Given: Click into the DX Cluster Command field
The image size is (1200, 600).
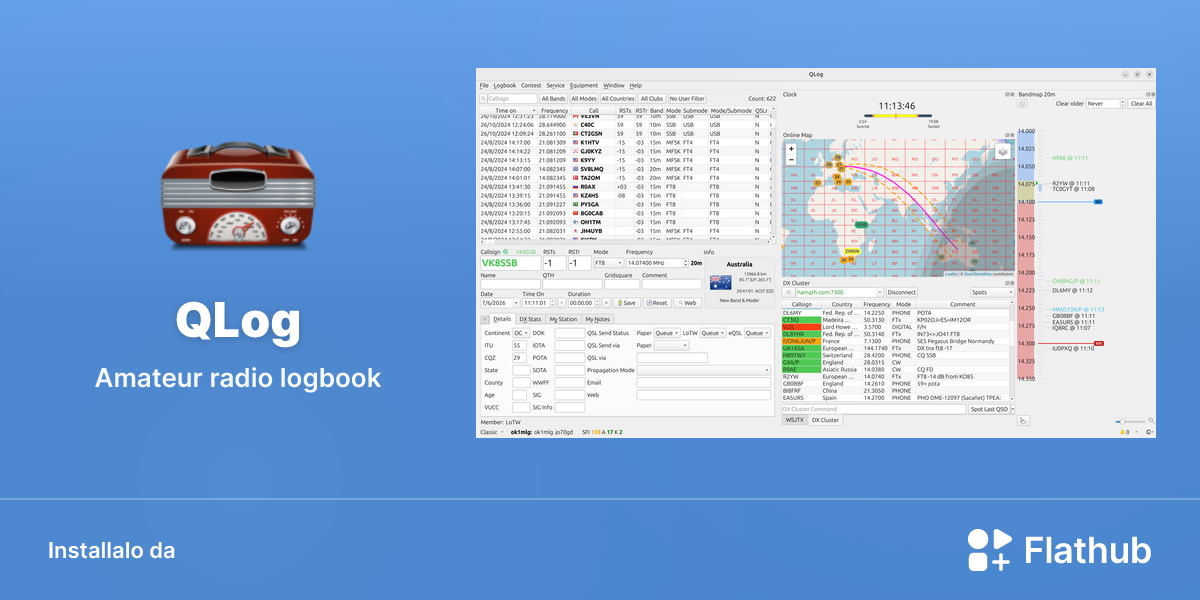Looking at the screenshot, I should point(873,409).
